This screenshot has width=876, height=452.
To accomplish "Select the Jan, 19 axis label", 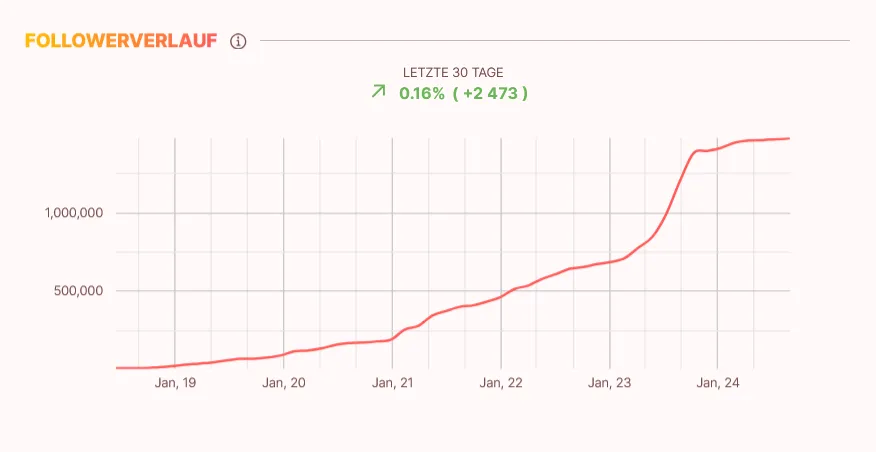I will (x=175, y=383).
